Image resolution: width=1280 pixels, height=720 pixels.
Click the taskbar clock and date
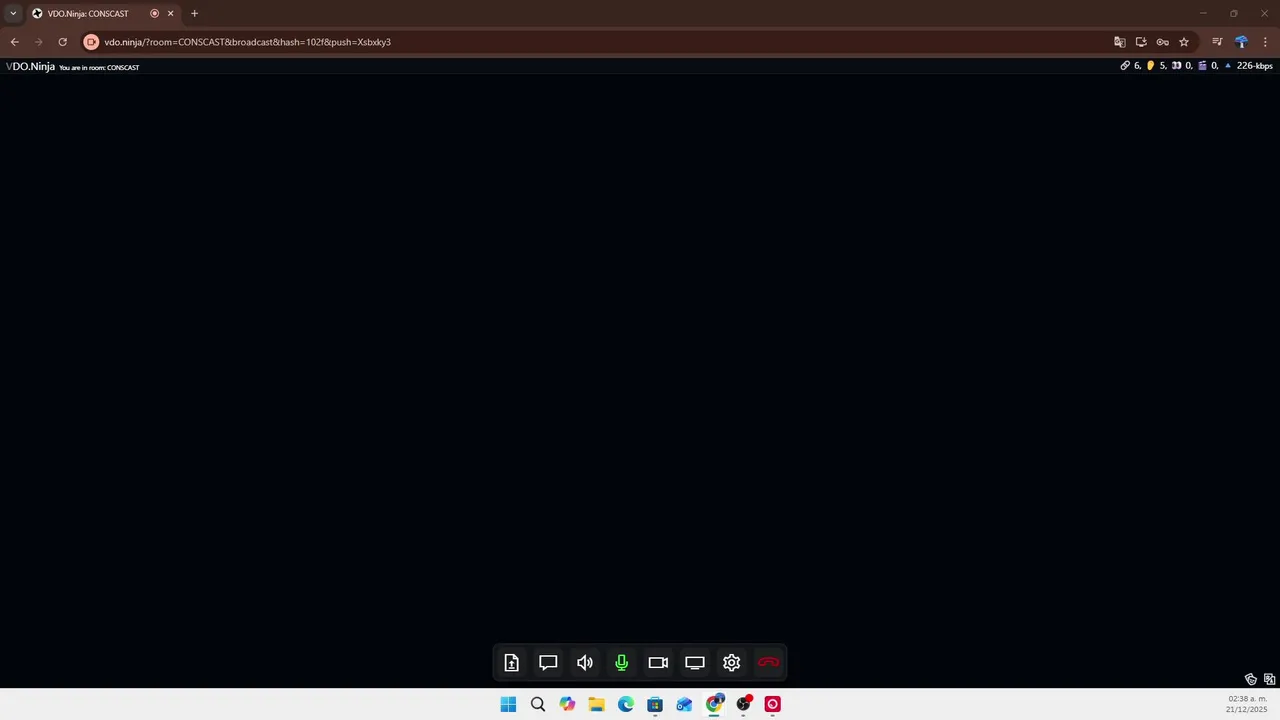coord(1247,704)
